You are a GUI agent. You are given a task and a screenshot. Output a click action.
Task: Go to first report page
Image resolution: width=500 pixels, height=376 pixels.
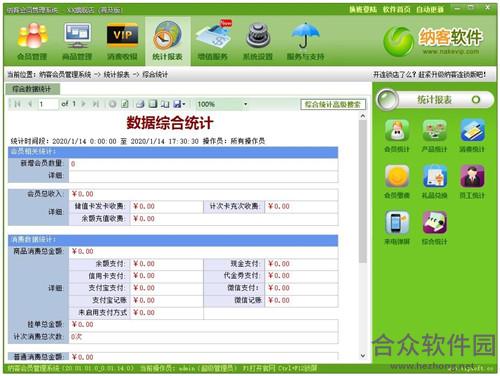17,104
